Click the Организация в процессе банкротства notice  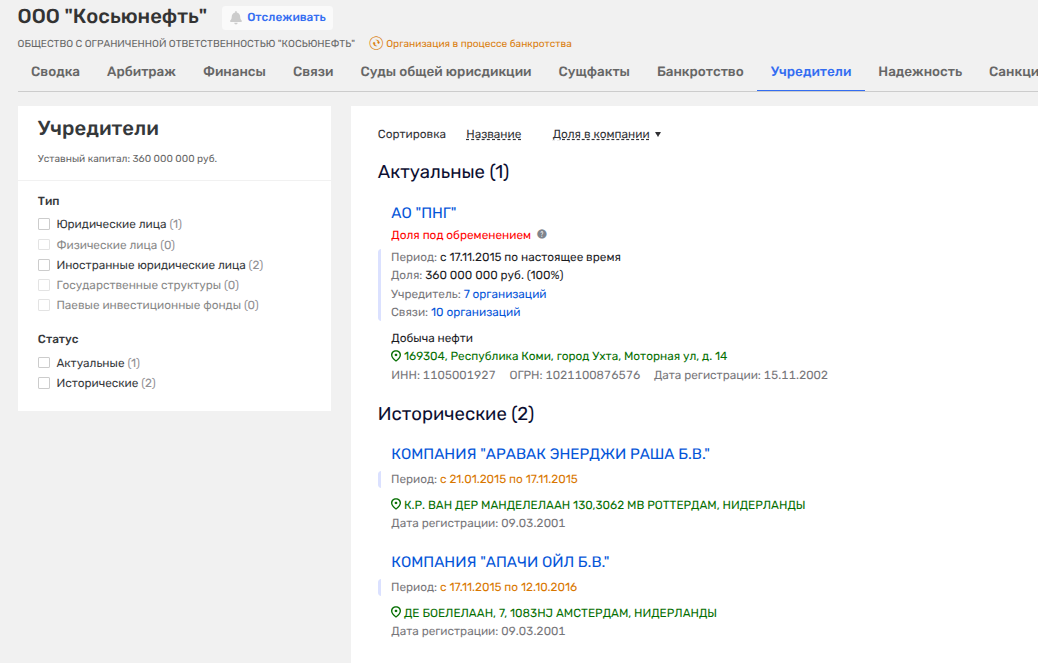tap(478, 44)
